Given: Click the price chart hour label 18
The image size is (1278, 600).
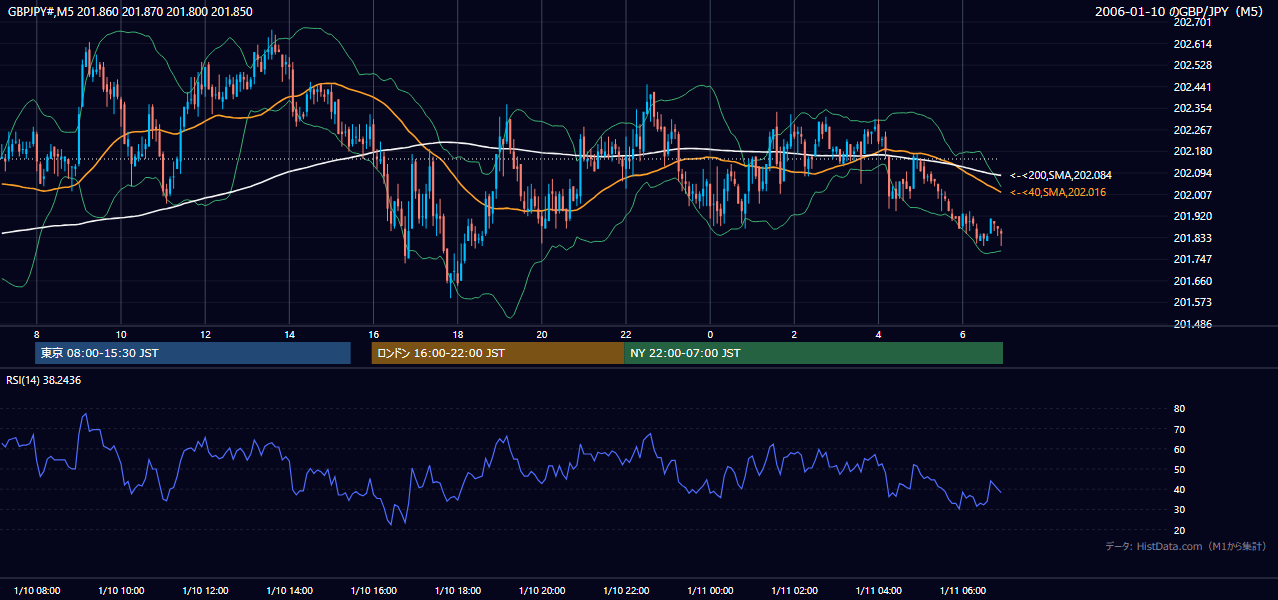Looking at the screenshot, I should point(457,334).
